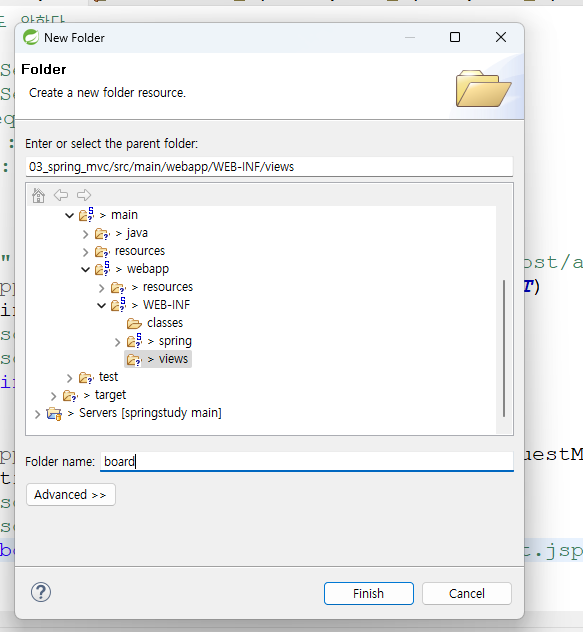Click the Back arrow icon in tree toolbar
This screenshot has height=632, width=583.
(61, 195)
